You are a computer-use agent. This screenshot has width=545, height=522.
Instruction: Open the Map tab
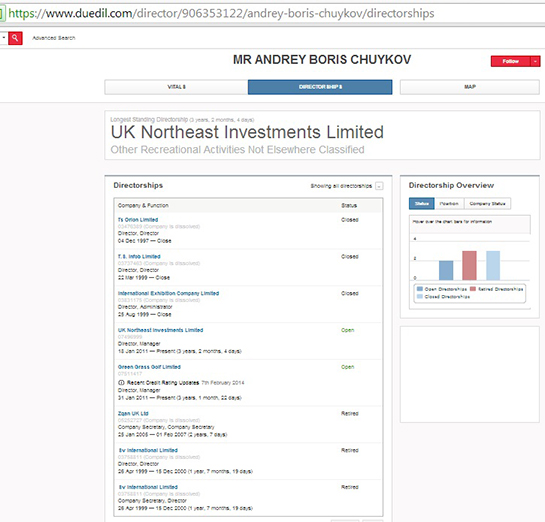point(470,87)
